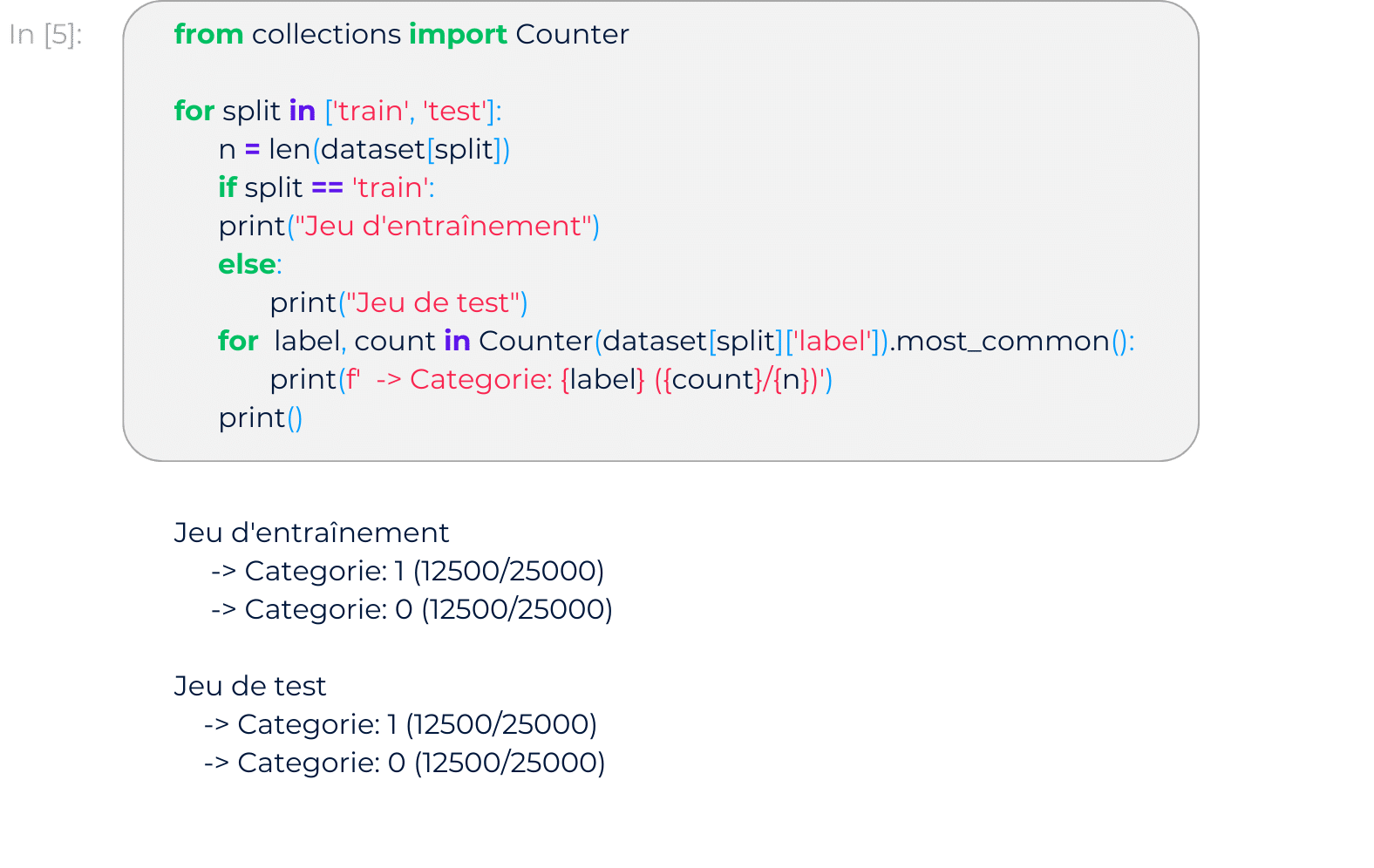Click the In [5]: cell prompt

45,34
